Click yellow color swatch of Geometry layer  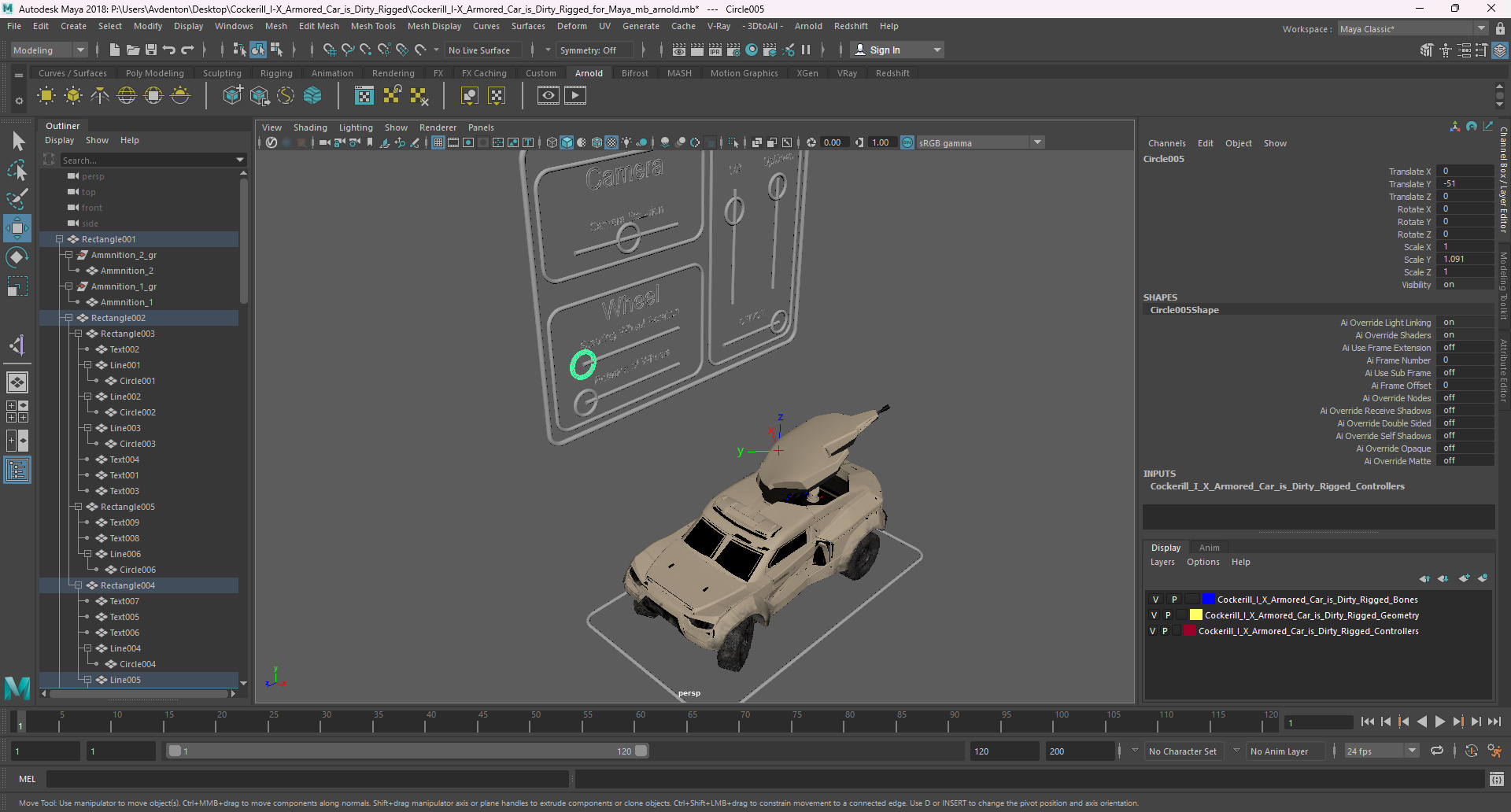pos(1195,615)
